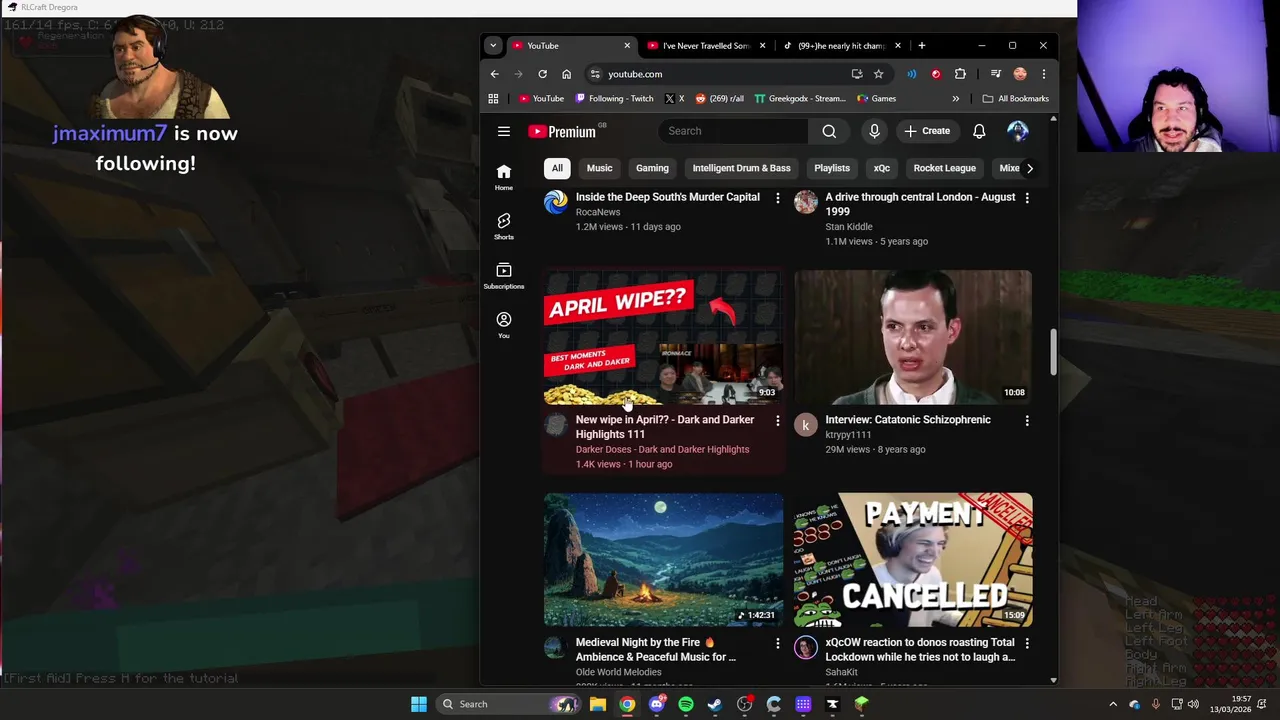Select the xQc filter chip
The image size is (1280, 720).
[x=881, y=168]
